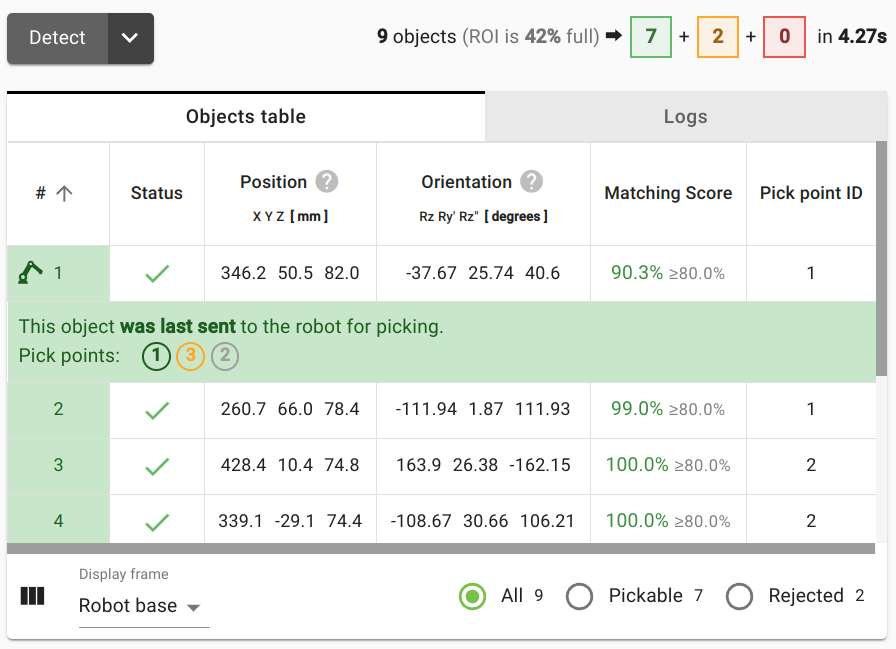This screenshot has width=896, height=649.
Task: Click the column layout icon at bottom left
Action: (33, 596)
